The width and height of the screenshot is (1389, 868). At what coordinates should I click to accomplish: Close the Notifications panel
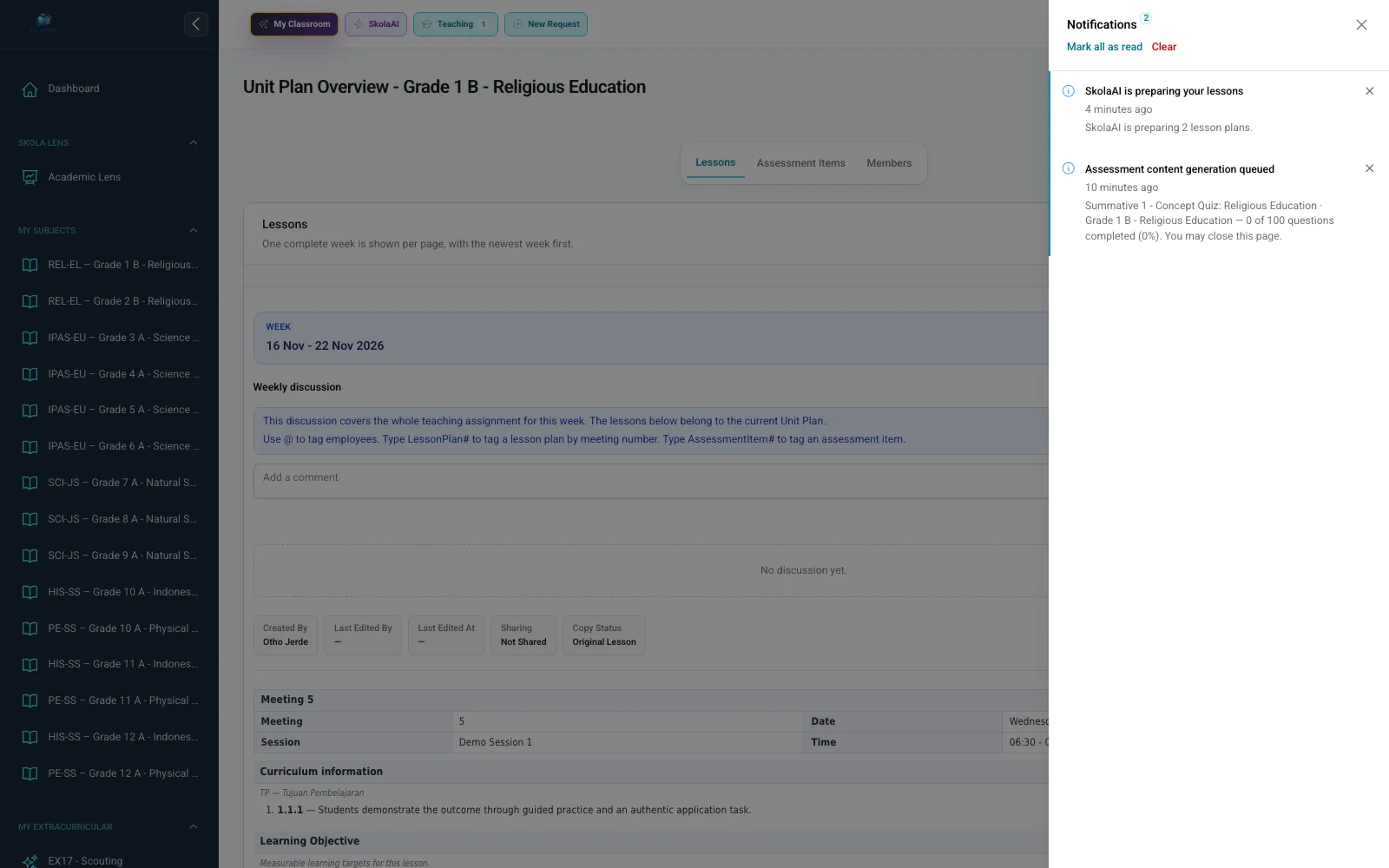1361,25
